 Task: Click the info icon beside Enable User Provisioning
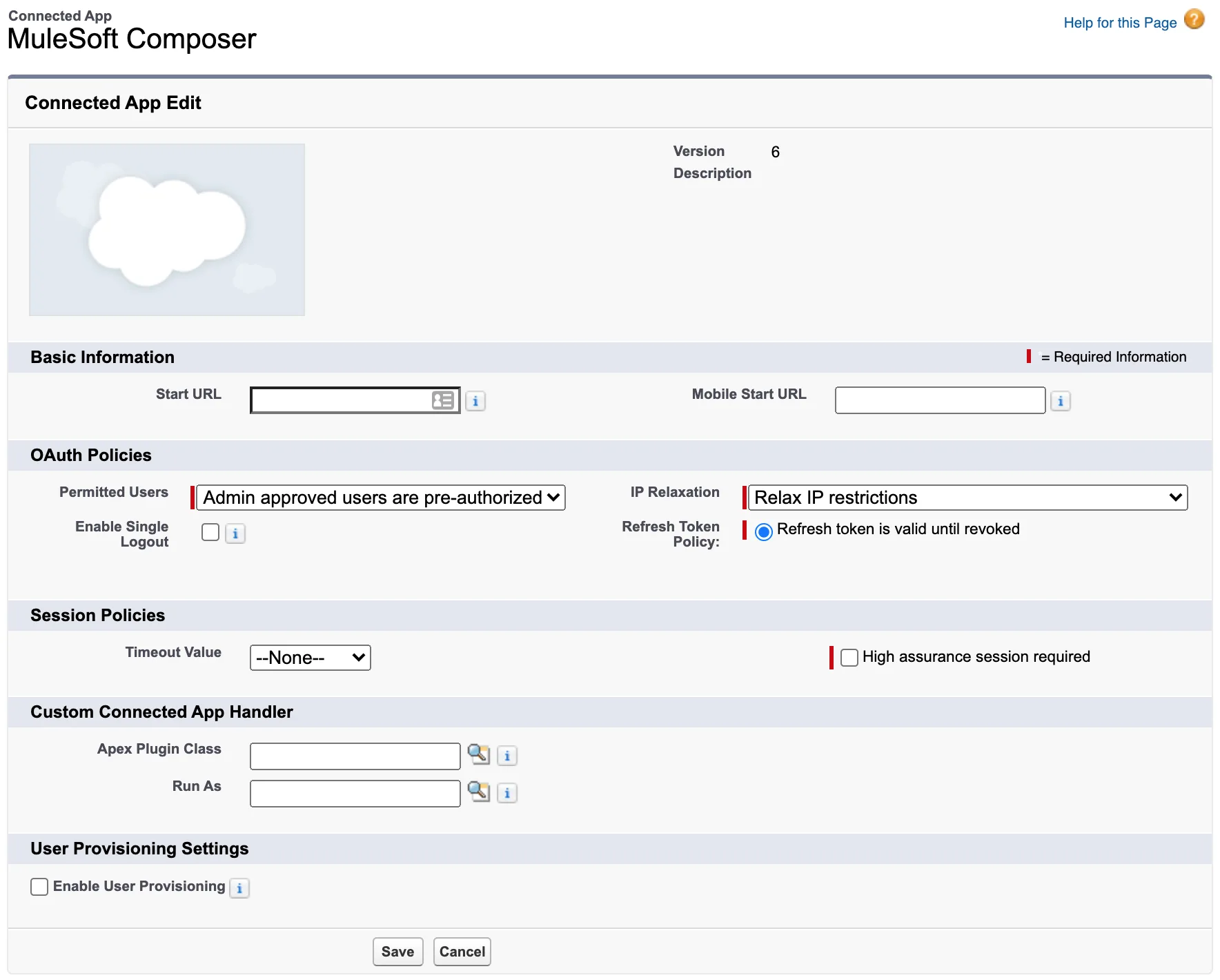tap(239, 888)
